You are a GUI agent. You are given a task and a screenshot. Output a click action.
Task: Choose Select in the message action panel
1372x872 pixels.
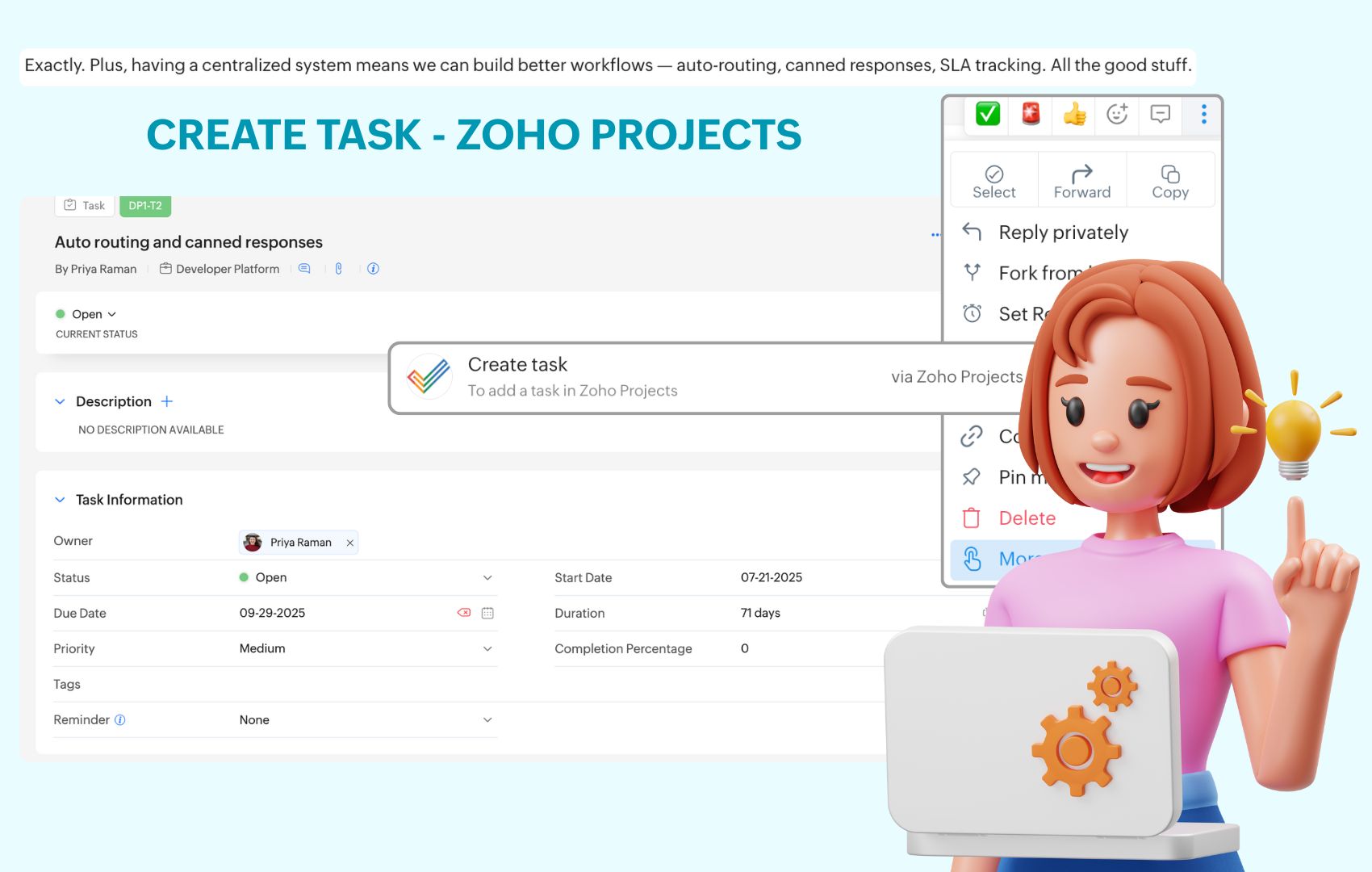pyautogui.click(x=994, y=182)
